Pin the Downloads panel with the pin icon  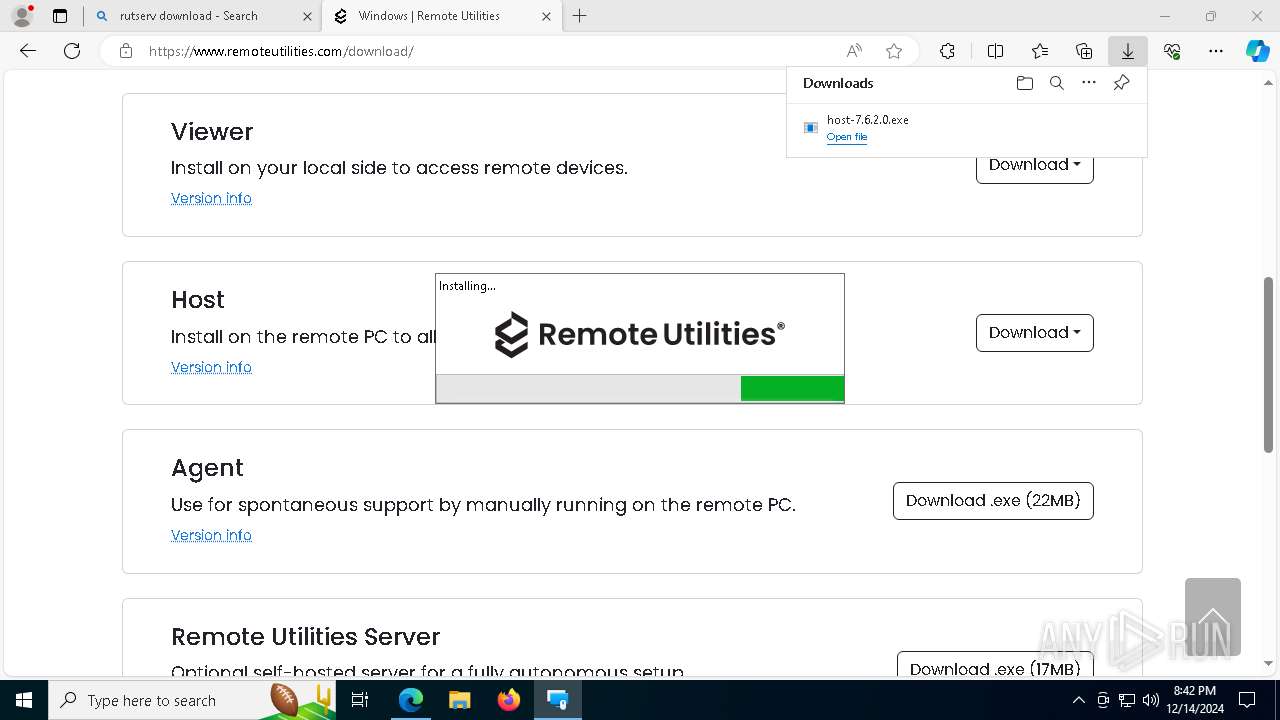1121,83
